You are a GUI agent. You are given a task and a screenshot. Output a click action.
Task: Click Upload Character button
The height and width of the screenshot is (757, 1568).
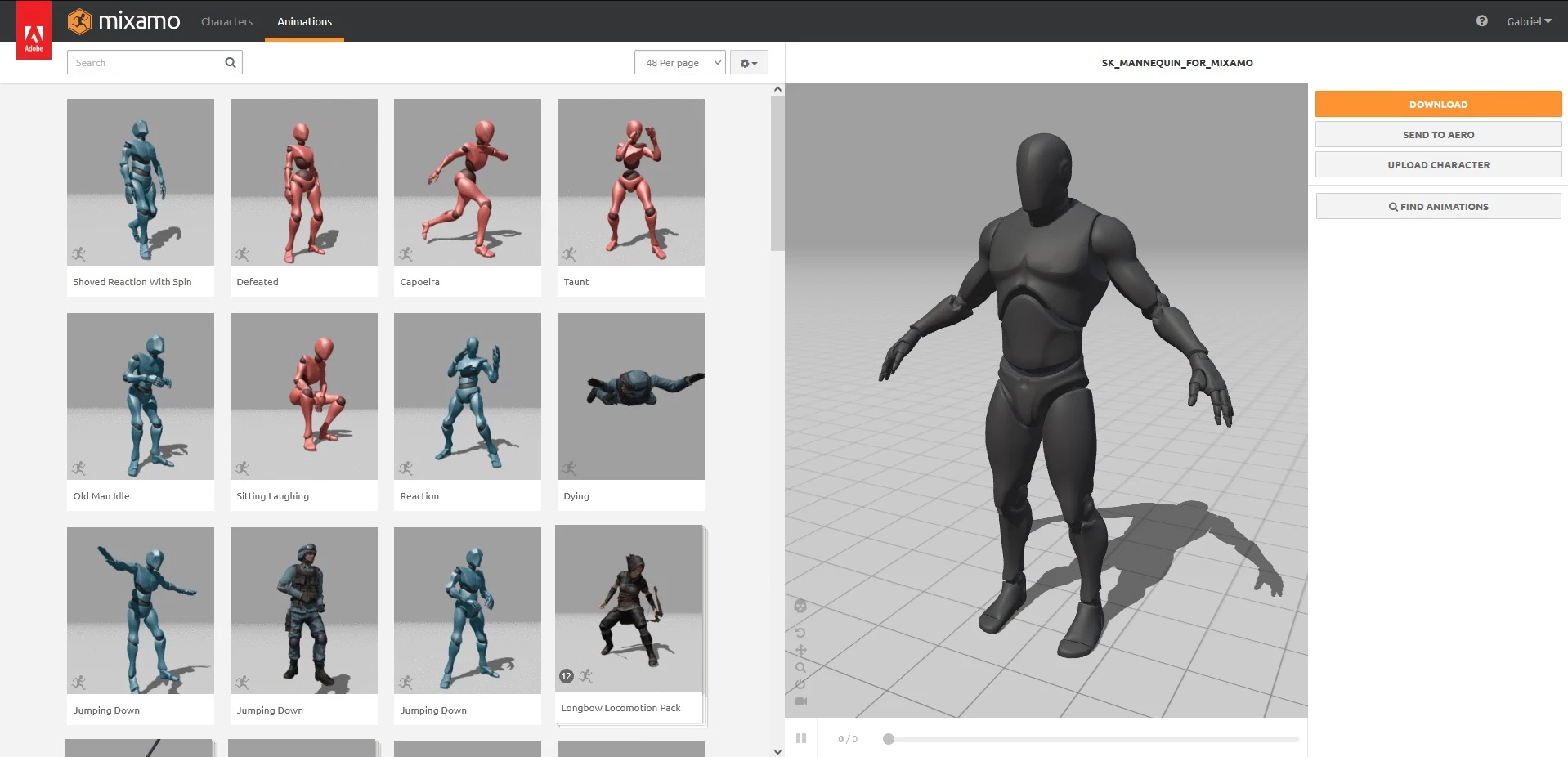[x=1438, y=164]
